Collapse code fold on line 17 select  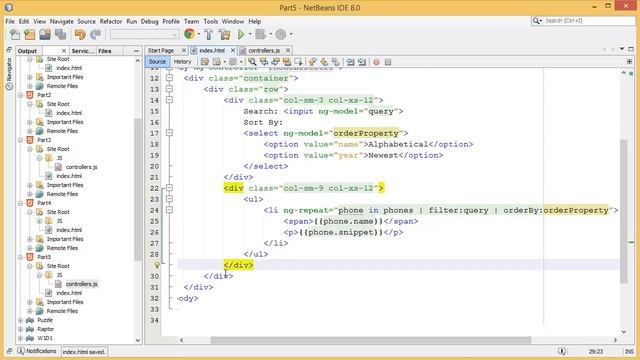(169, 133)
